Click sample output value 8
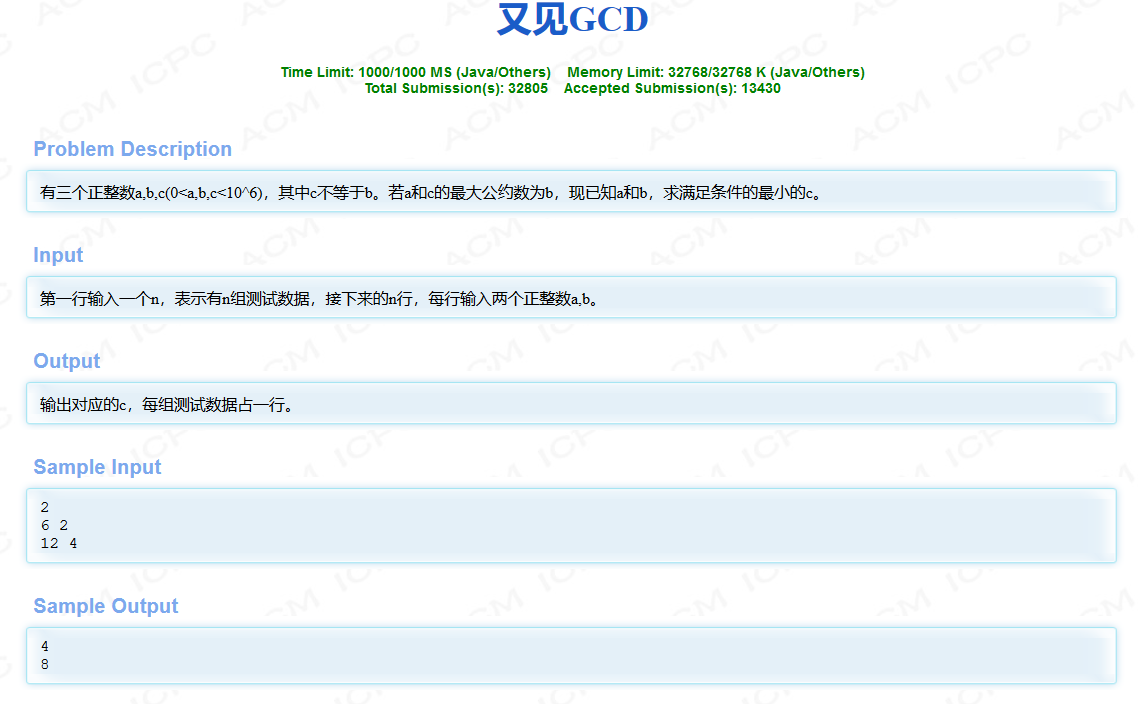1138x704 pixels. coord(45,665)
